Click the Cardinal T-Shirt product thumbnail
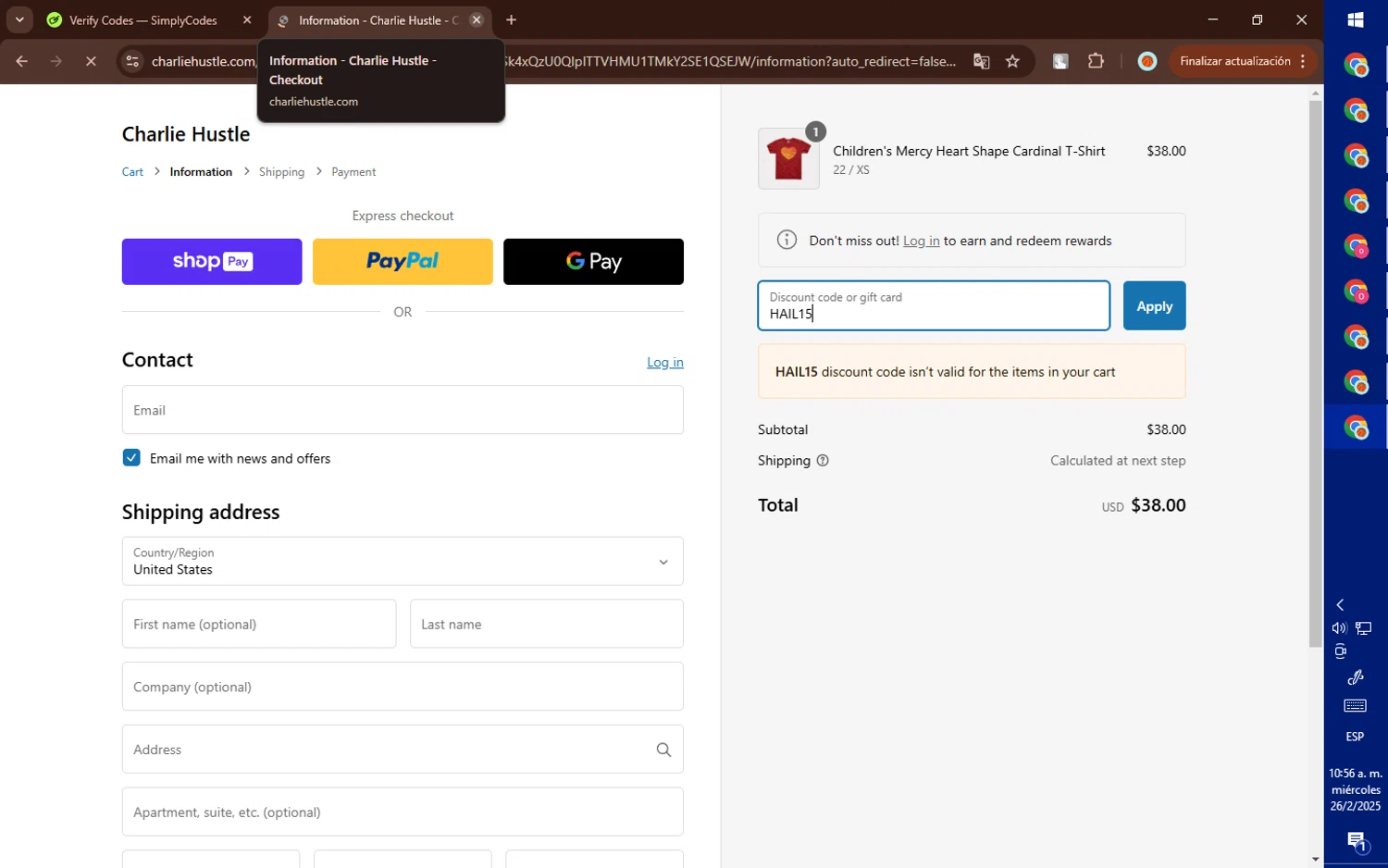 [x=788, y=159]
